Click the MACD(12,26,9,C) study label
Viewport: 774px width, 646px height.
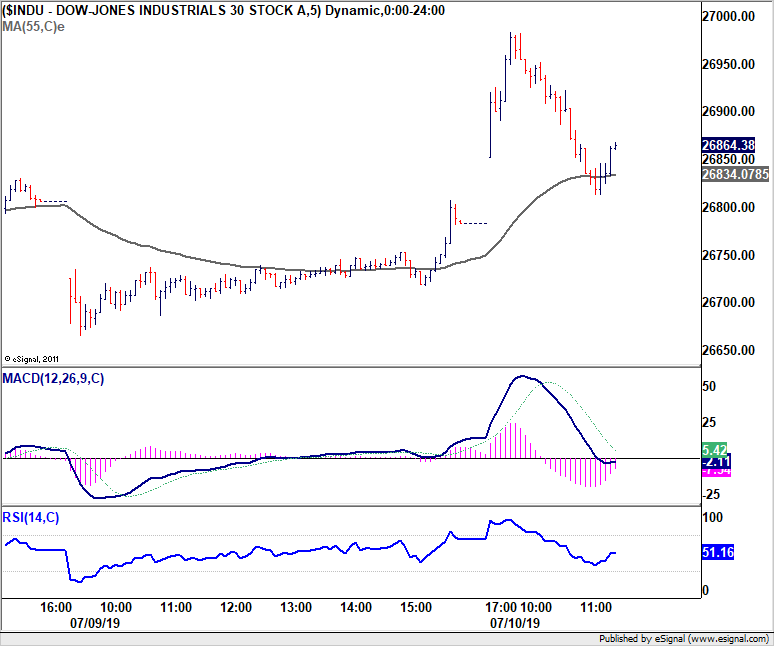pos(53,379)
